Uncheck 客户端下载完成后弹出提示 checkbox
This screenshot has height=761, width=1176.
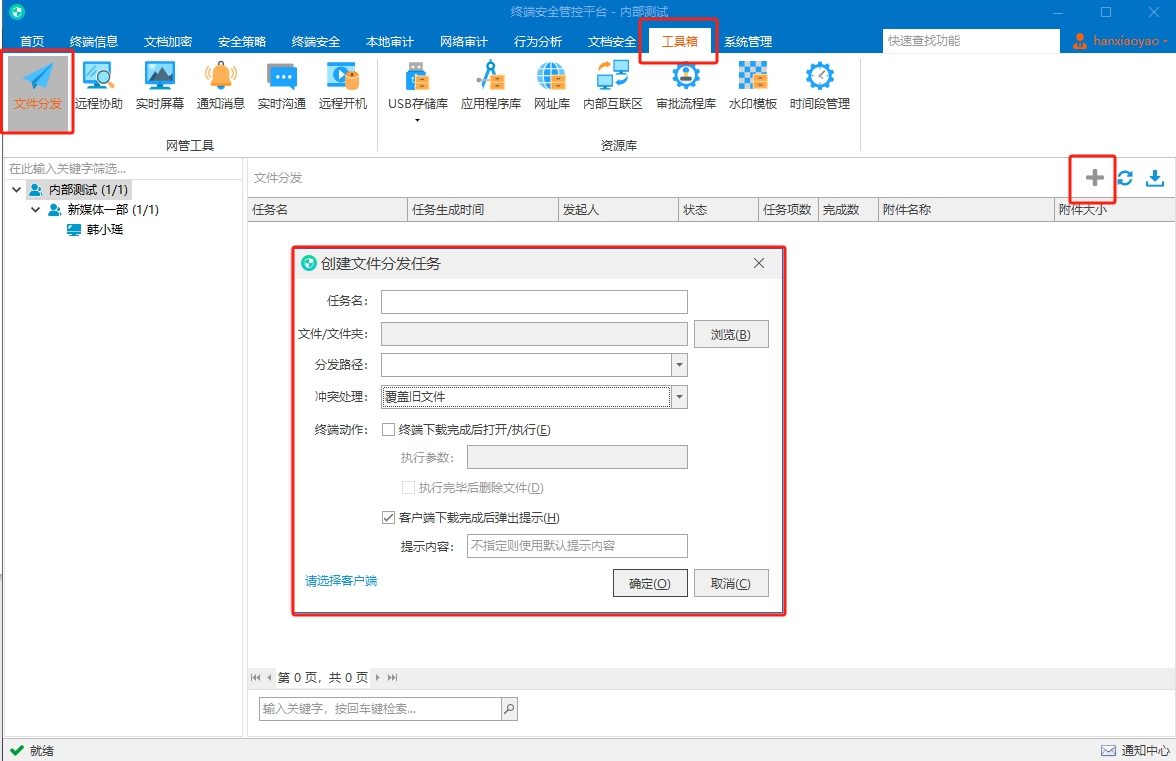(x=388, y=517)
